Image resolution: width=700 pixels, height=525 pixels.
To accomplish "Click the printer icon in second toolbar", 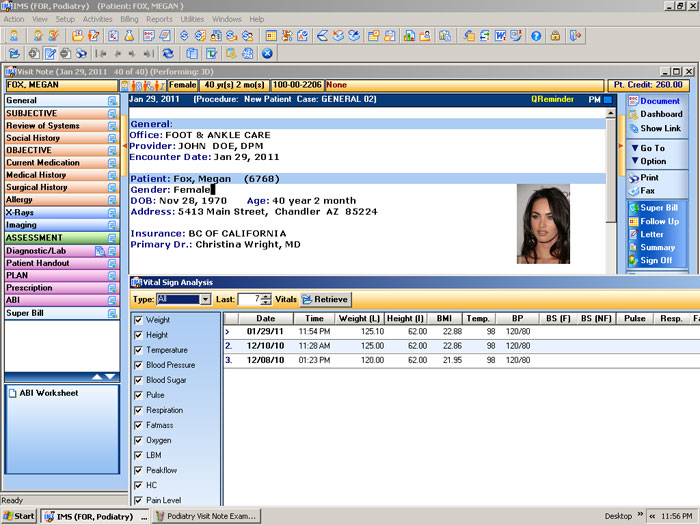I will pyautogui.click(x=81, y=54).
